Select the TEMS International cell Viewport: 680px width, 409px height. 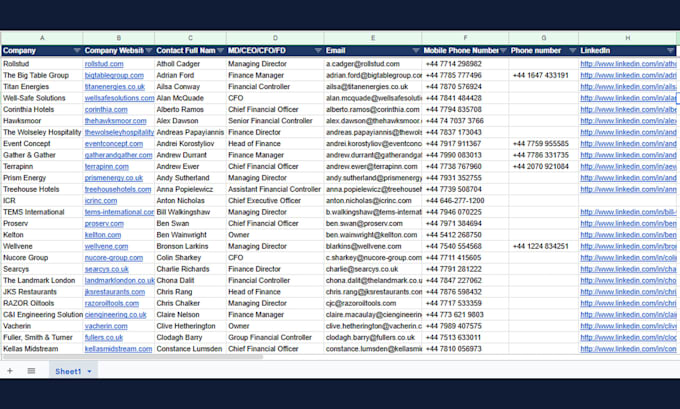[x=42, y=212]
